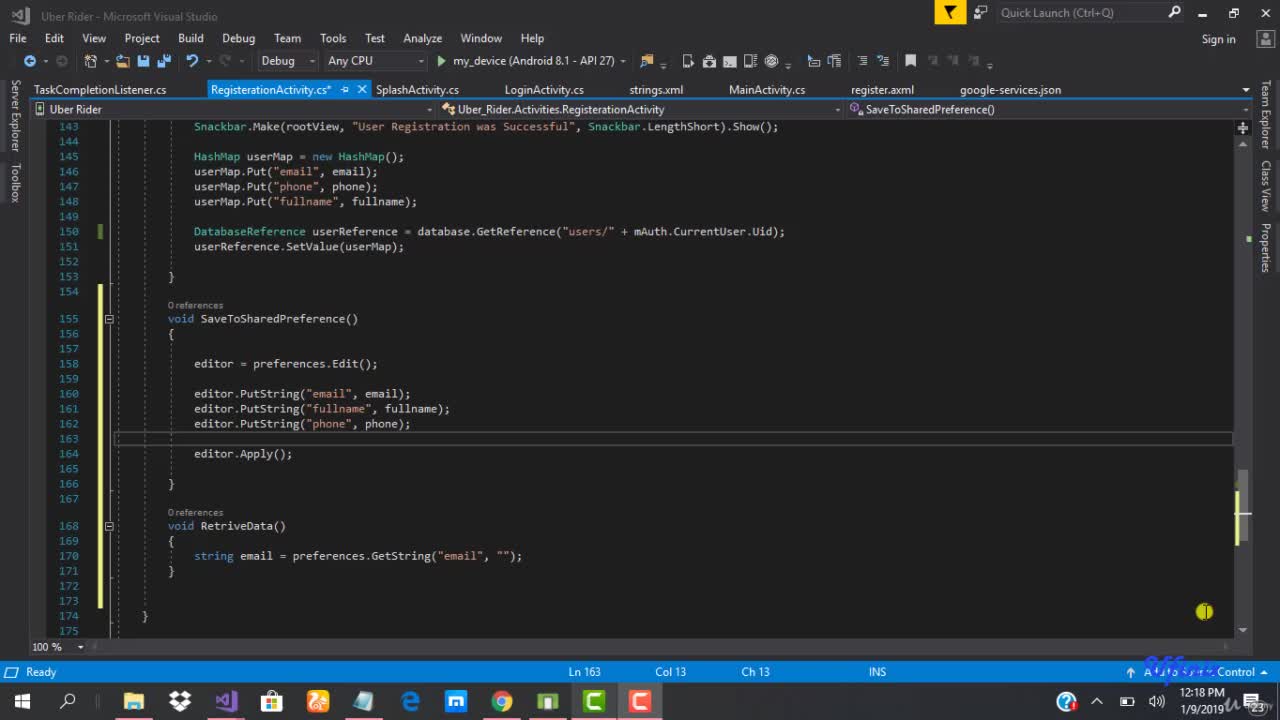Open the Dropbox taskbar icon
Screen dimensions: 1280x720
point(180,701)
